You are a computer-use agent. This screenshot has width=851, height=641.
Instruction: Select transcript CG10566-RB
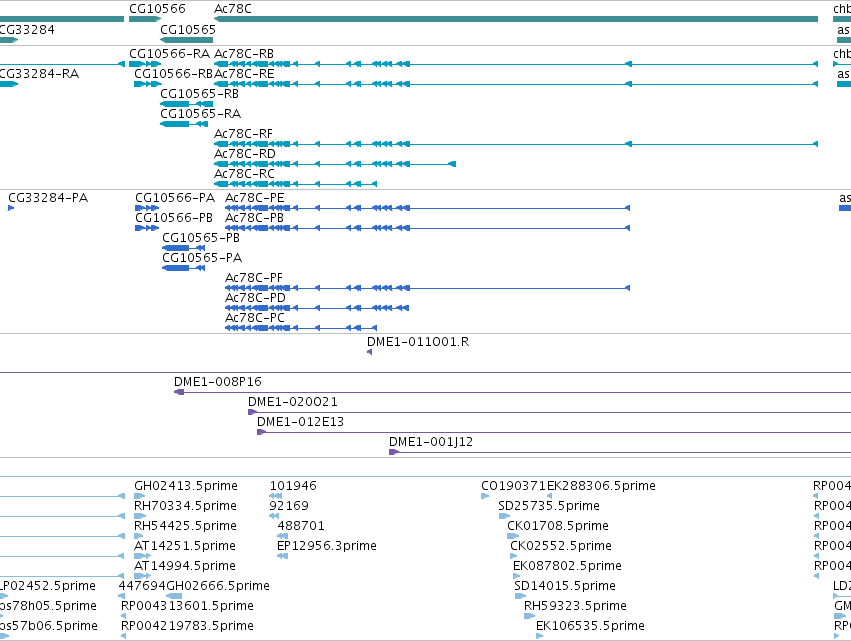tap(148, 84)
